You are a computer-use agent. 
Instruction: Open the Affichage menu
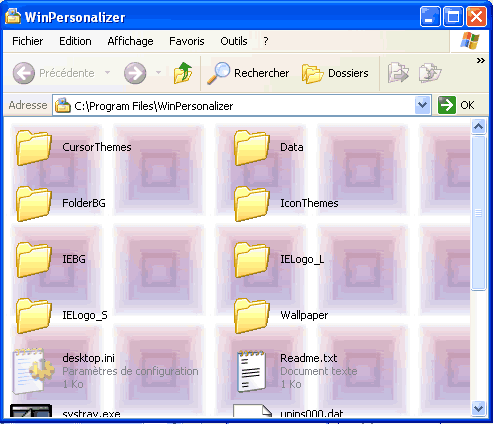click(130, 41)
